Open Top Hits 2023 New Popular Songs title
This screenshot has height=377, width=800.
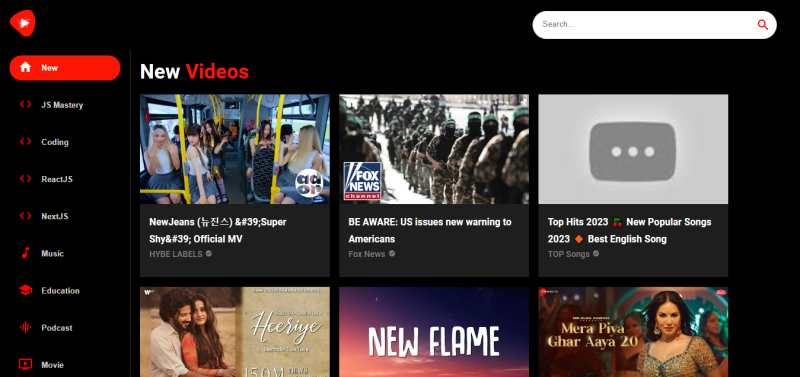pyautogui.click(x=629, y=231)
